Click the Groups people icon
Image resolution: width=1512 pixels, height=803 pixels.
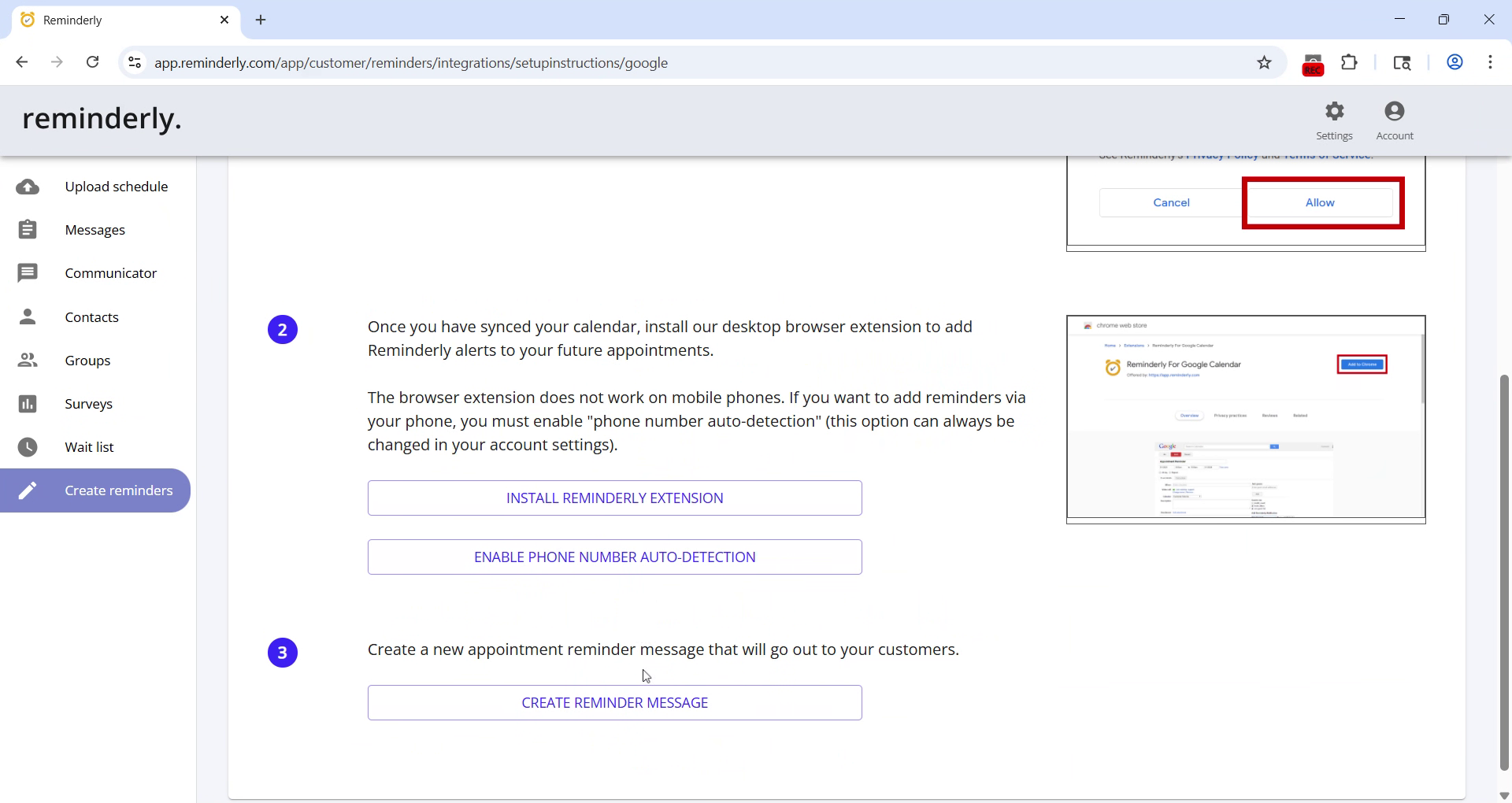tap(28, 361)
